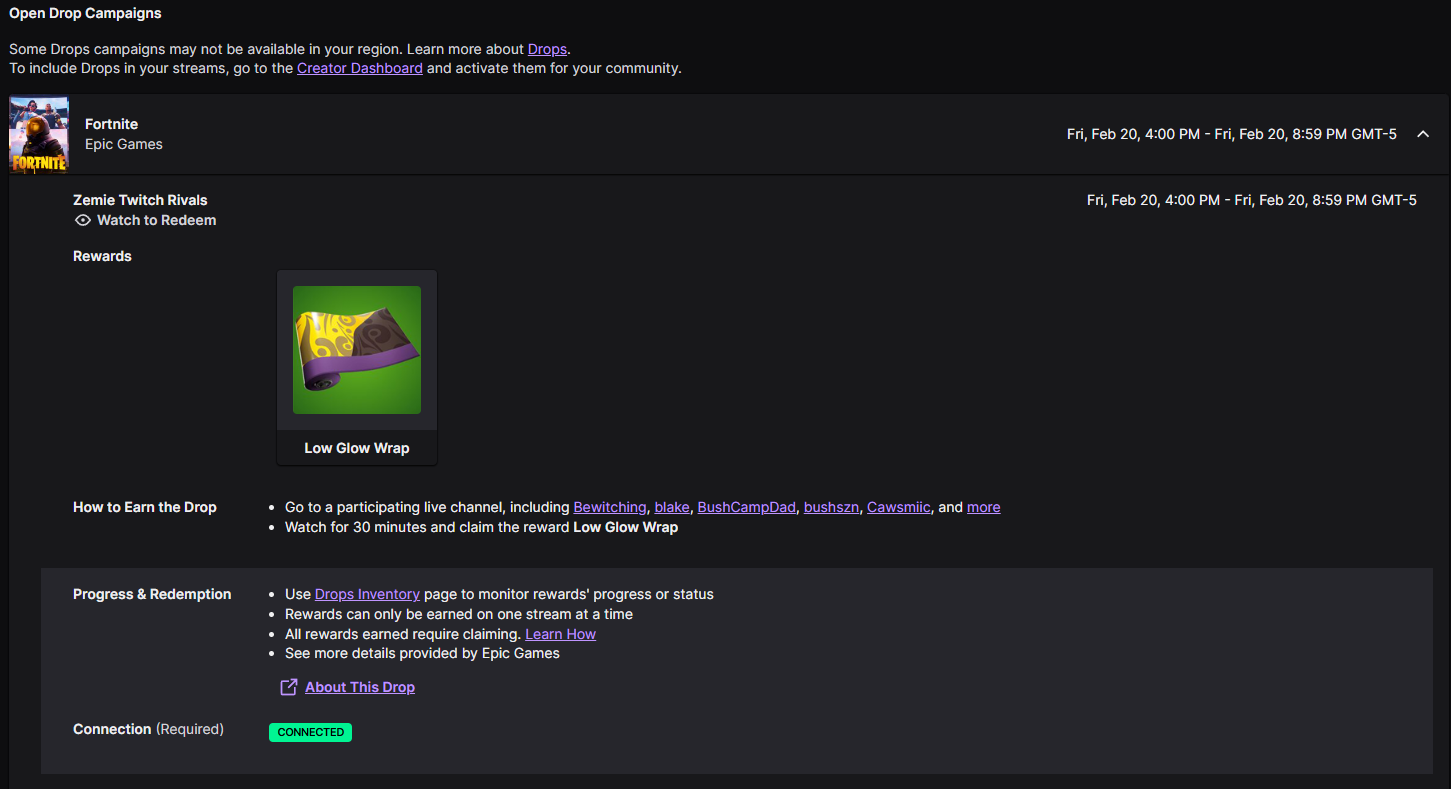Click the 'See more details provided by Epic Games' bullet
The width and height of the screenshot is (1451, 789).
point(422,653)
